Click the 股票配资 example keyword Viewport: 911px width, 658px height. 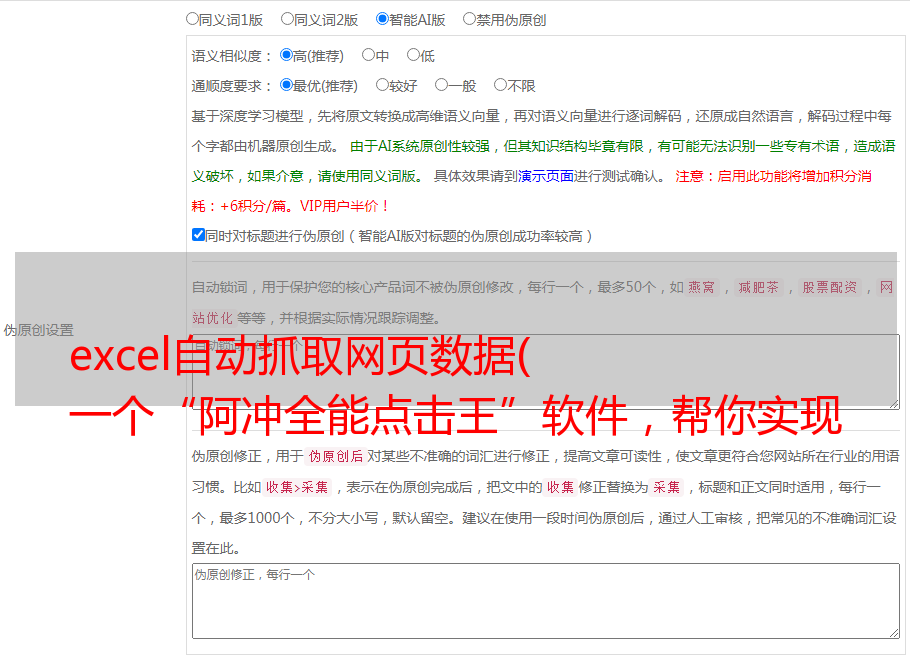coord(830,287)
